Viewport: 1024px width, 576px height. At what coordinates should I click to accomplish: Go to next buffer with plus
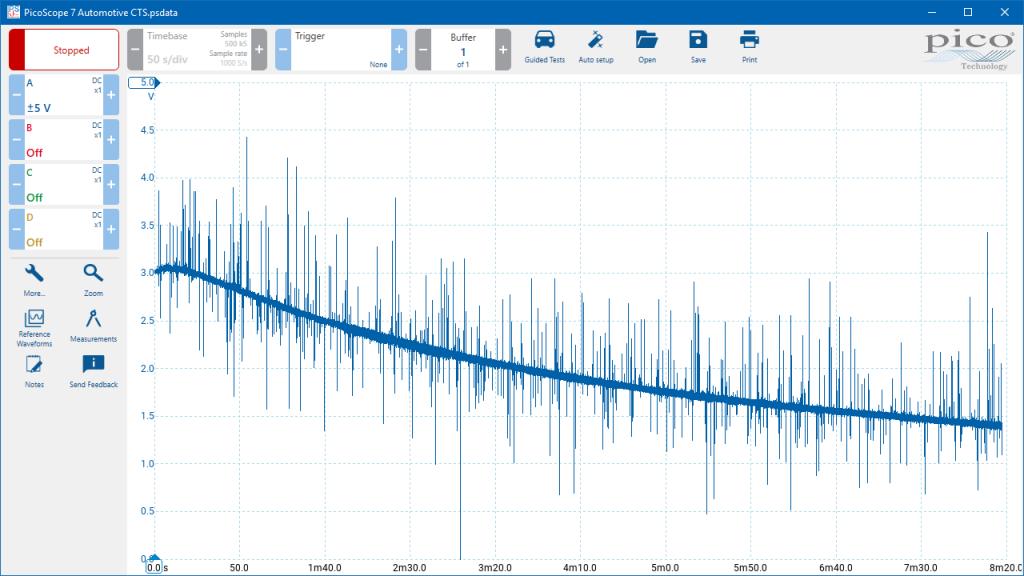tap(503, 50)
